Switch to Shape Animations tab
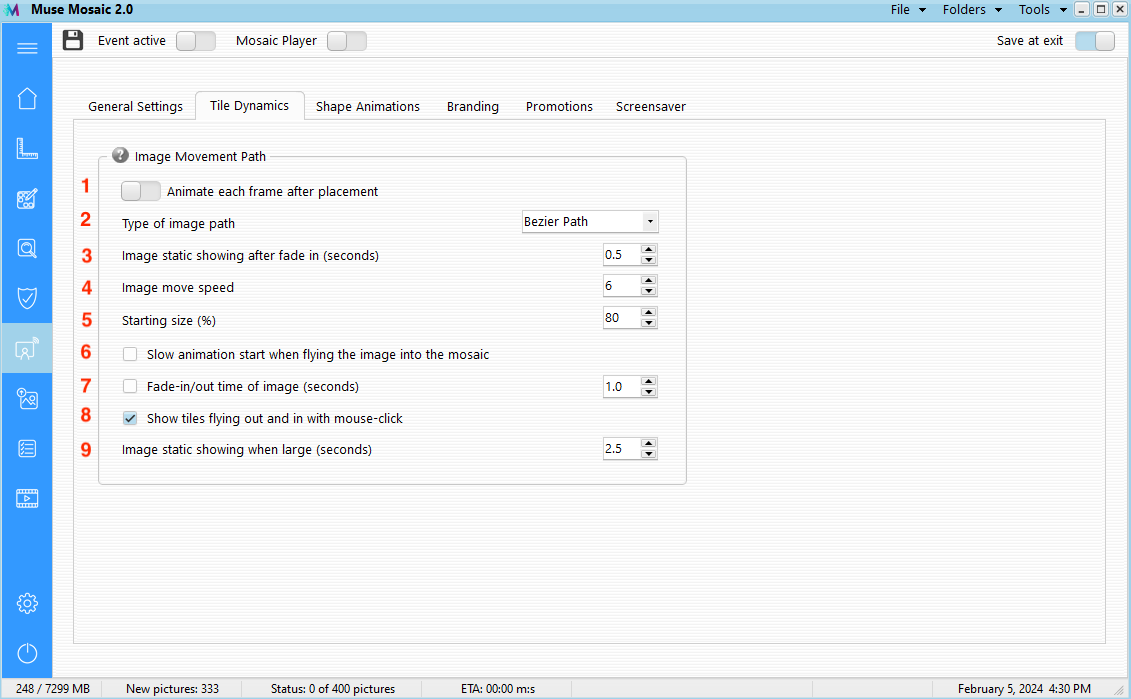 click(x=368, y=107)
